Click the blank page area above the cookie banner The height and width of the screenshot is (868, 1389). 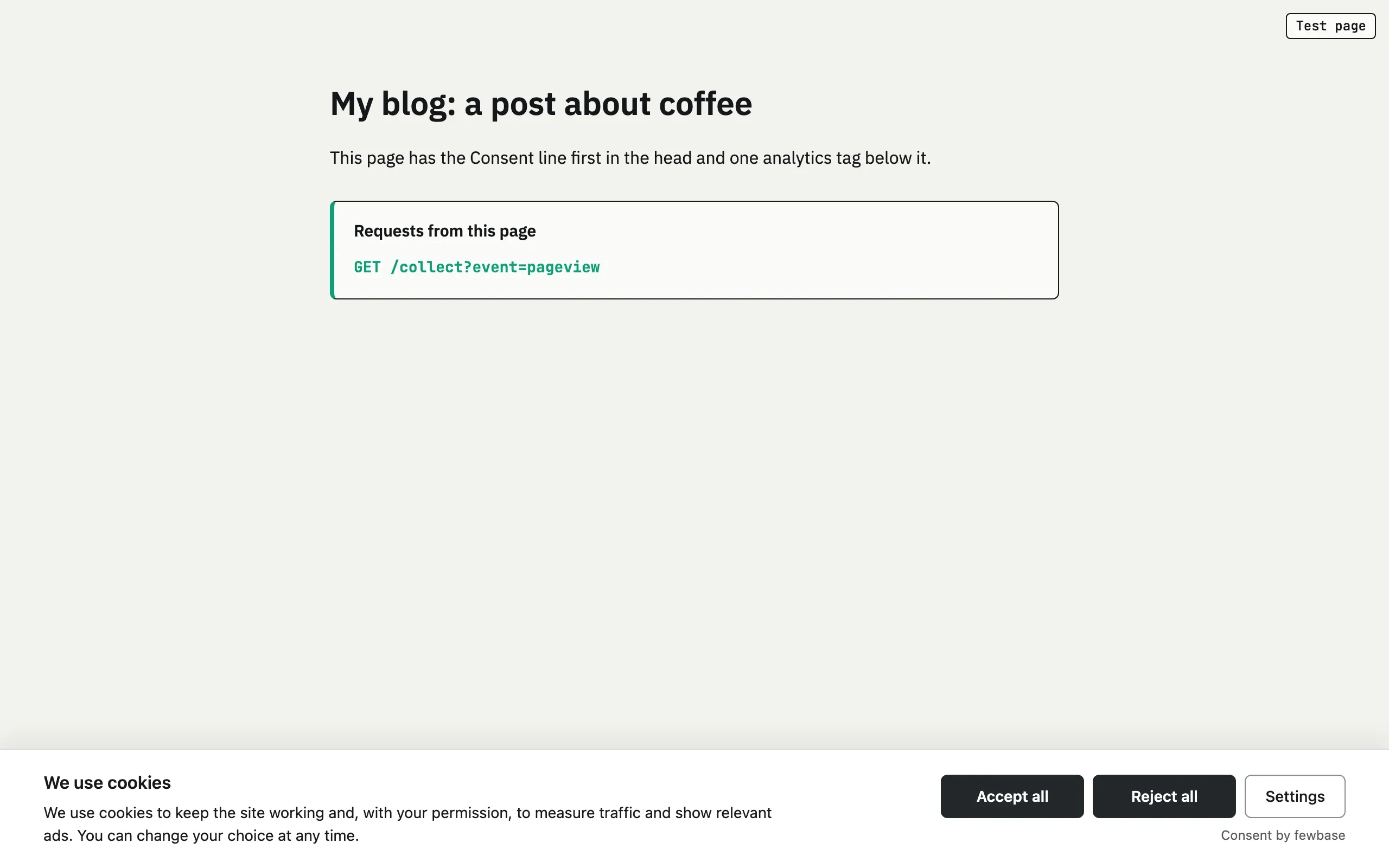(x=694, y=516)
